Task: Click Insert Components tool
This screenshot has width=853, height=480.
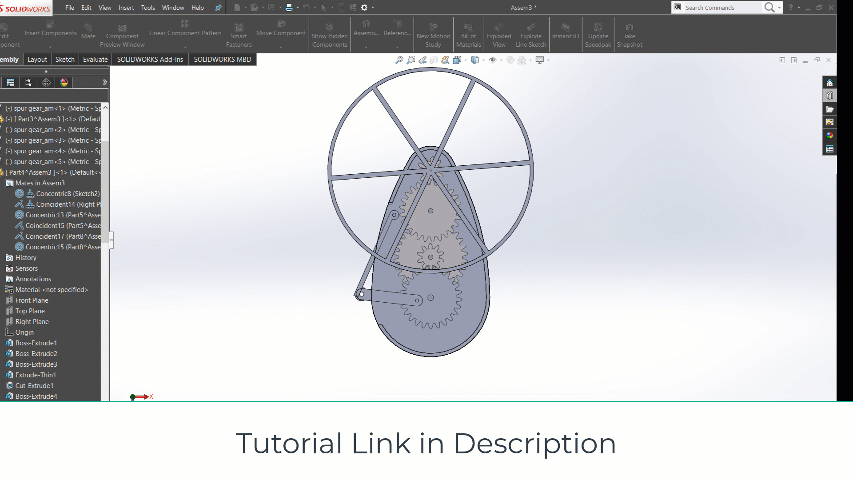Action: [x=50, y=29]
